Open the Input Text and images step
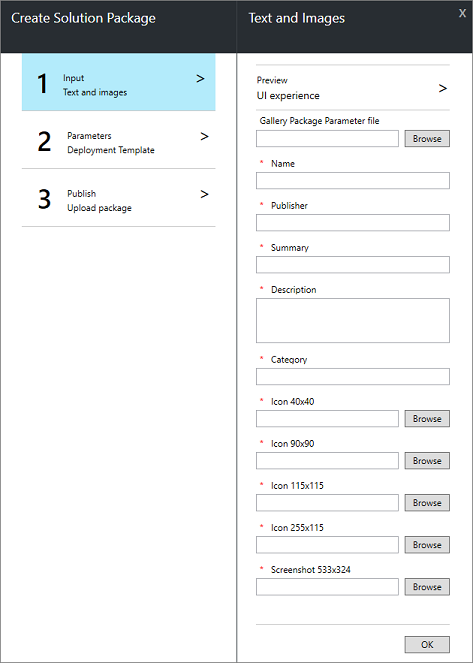473x663 pixels. (118, 82)
